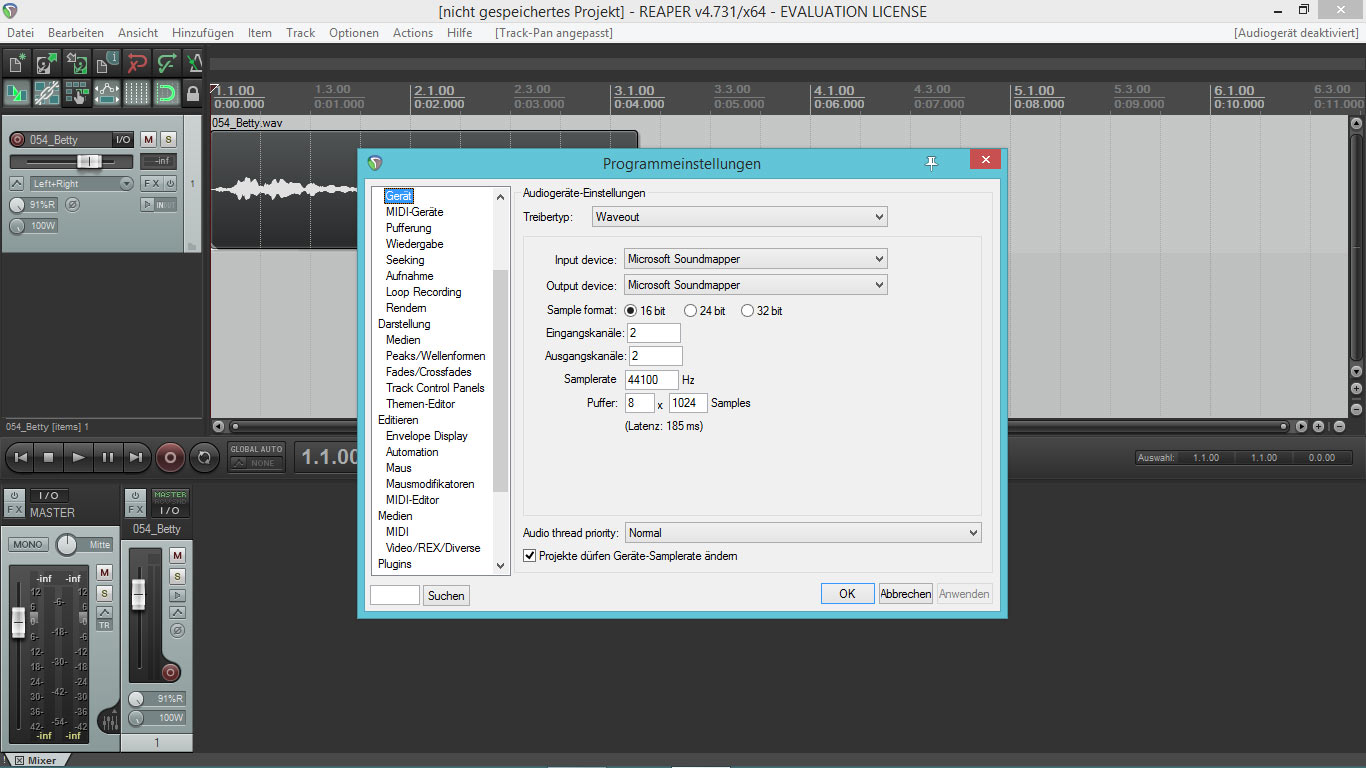Pin the Programmeinstellungen dialog
The height and width of the screenshot is (768, 1366).
(931, 163)
